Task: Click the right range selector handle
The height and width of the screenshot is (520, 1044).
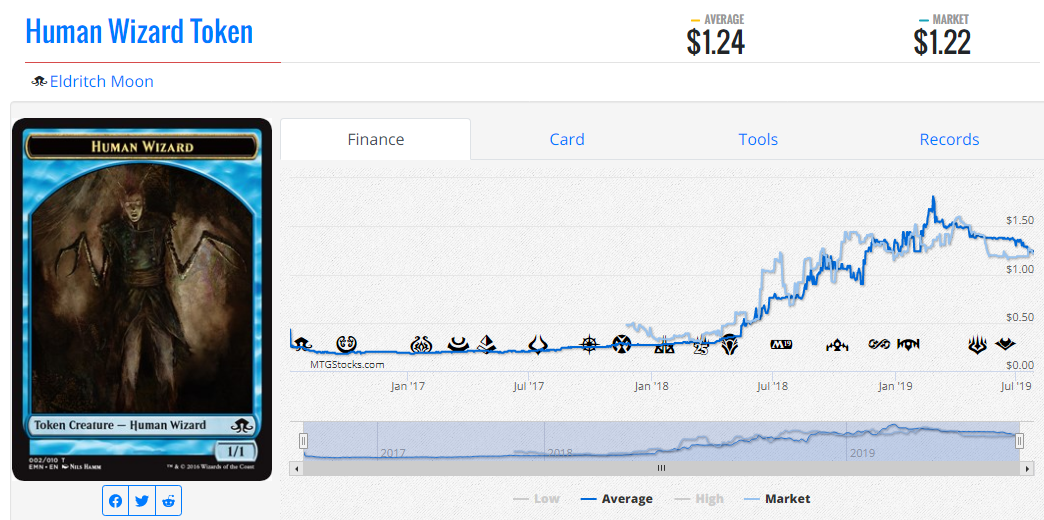Action: pyautogui.click(x=1019, y=441)
